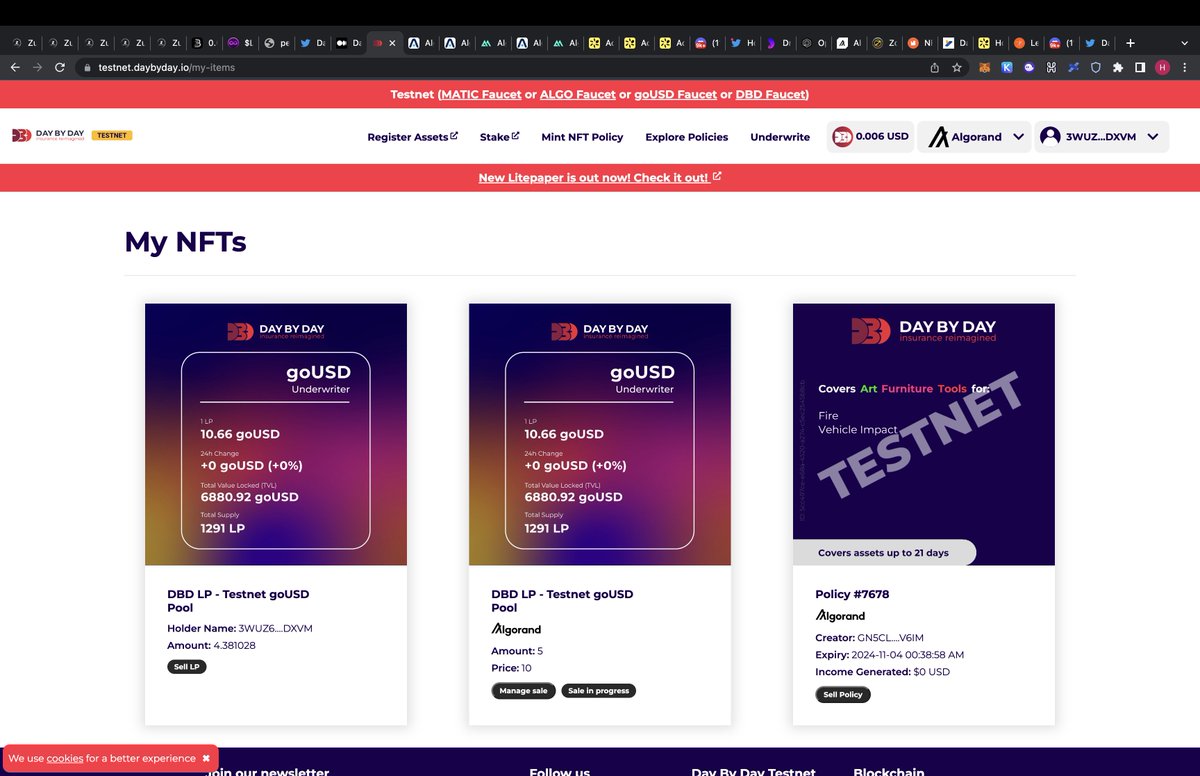
Task: Open the ALGO Faucet link
Action: (578, 95)
